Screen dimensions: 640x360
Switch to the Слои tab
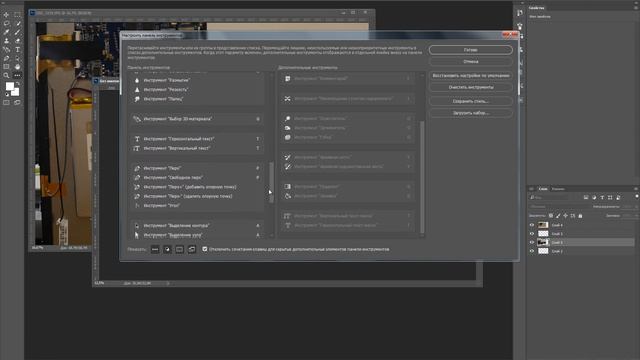point(543,189)
